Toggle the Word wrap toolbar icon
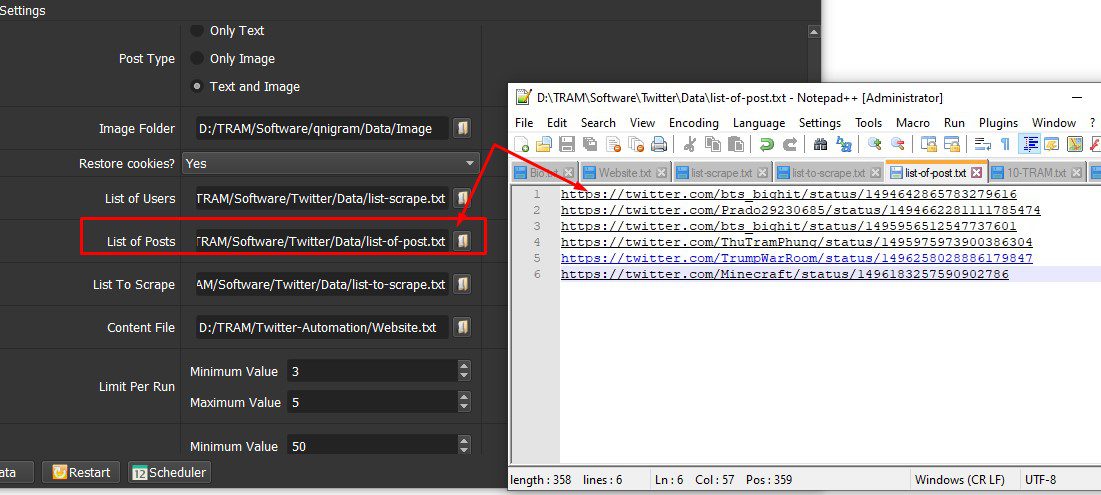1101x495 pixels. tap(982, 145)
